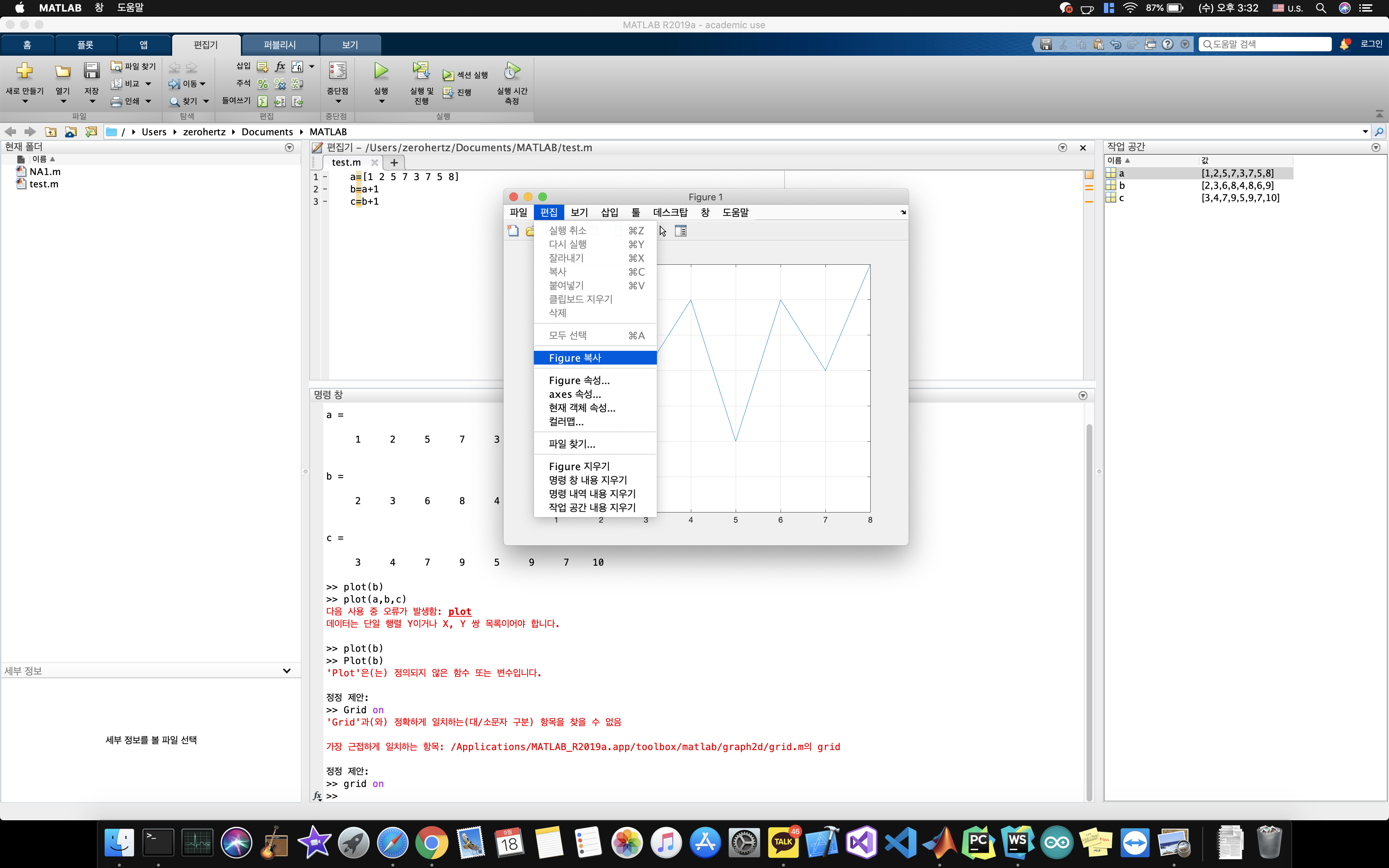Open Chrome from the Dock
1389x868 pixels.
432,843
